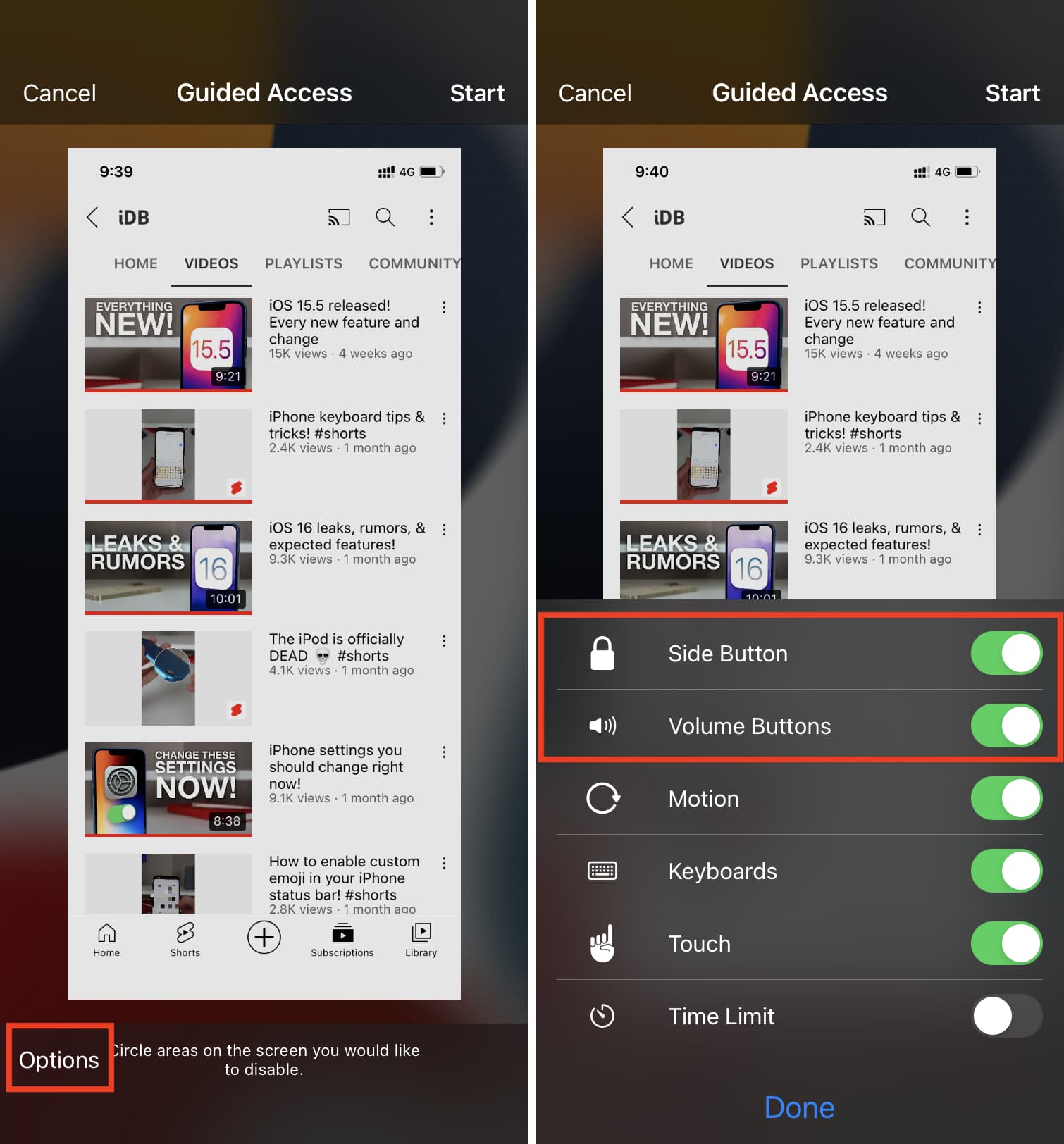Image resolution: width=1064 pixels, height=1144 pixels.
Task: Tap the back chevron beside iDB on left
Action: [x=92, y=217]
